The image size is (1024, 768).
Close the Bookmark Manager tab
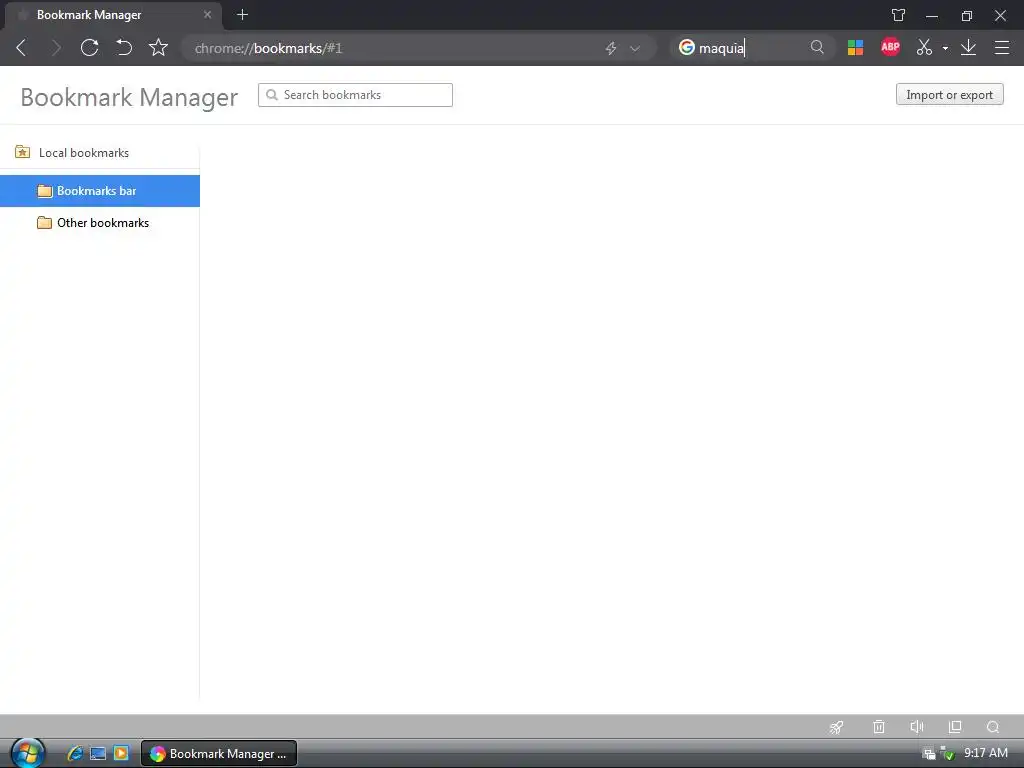point(207,14)
